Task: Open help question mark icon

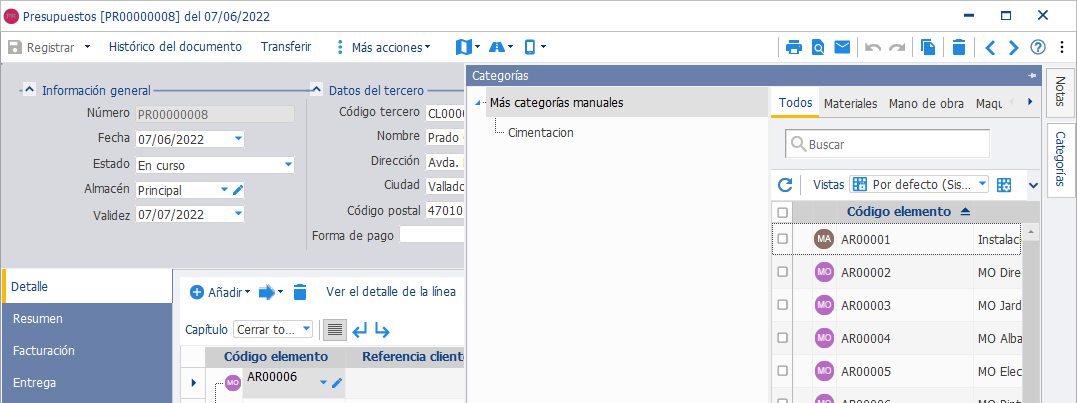Action: point(1038,47)
